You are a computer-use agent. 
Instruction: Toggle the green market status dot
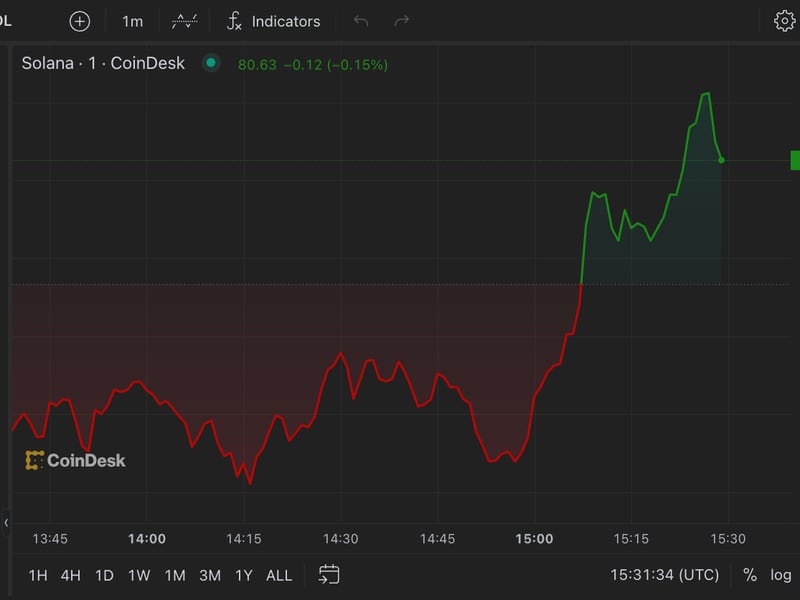click(x=210, y=63)
